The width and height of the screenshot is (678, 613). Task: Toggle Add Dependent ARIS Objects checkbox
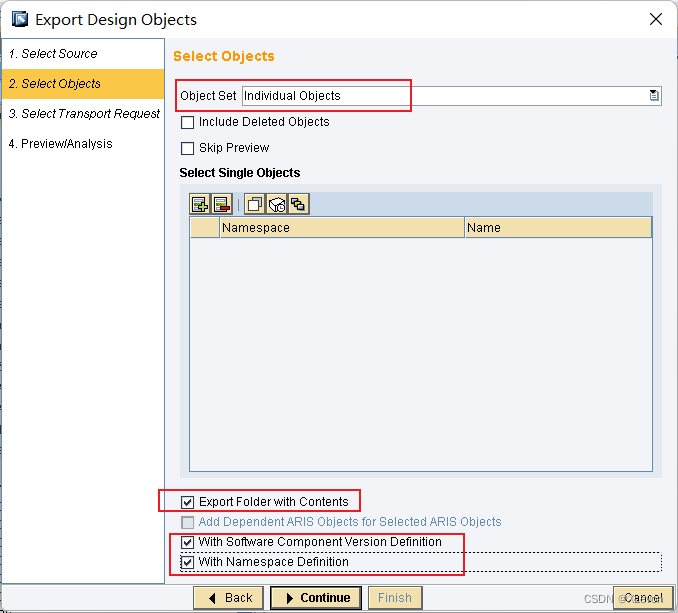click(187, 523)
